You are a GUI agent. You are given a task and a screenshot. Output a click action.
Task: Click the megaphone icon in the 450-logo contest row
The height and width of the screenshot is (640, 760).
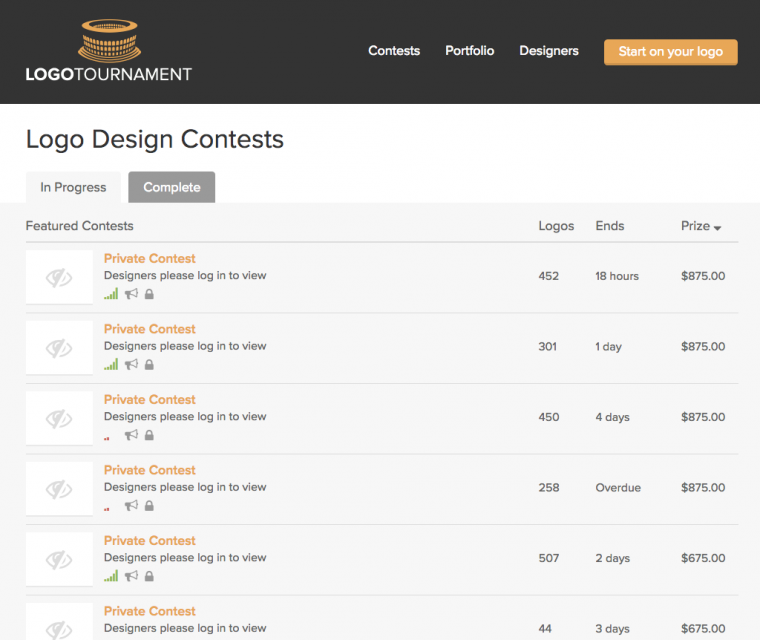(x=131, y=435)
